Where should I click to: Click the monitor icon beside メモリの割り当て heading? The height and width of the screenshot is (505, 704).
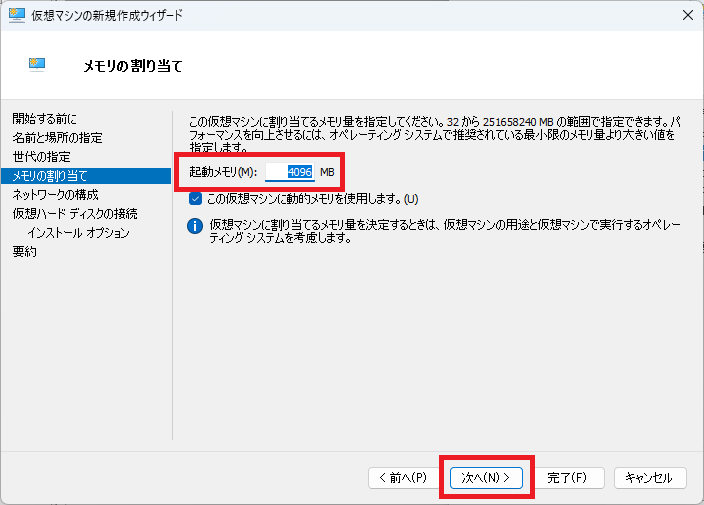[x=37, y=65]
